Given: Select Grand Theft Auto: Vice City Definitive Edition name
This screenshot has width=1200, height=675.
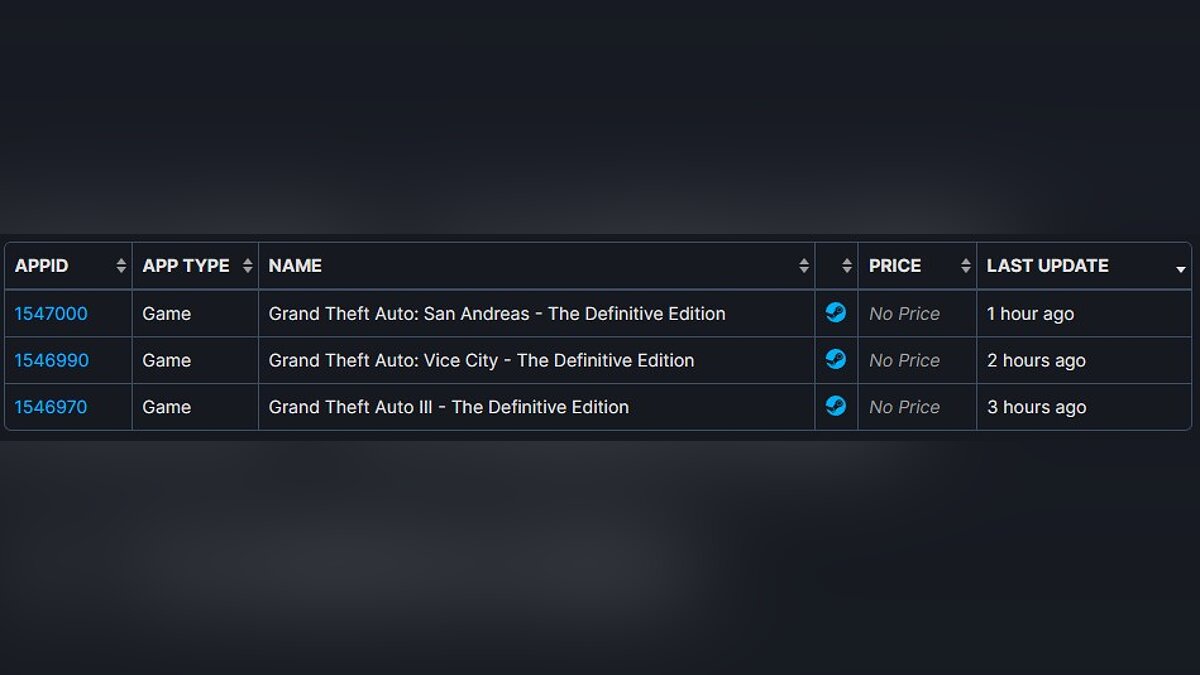Looking at the screenshot, I should pyautogui.click(x=481, y=361).
